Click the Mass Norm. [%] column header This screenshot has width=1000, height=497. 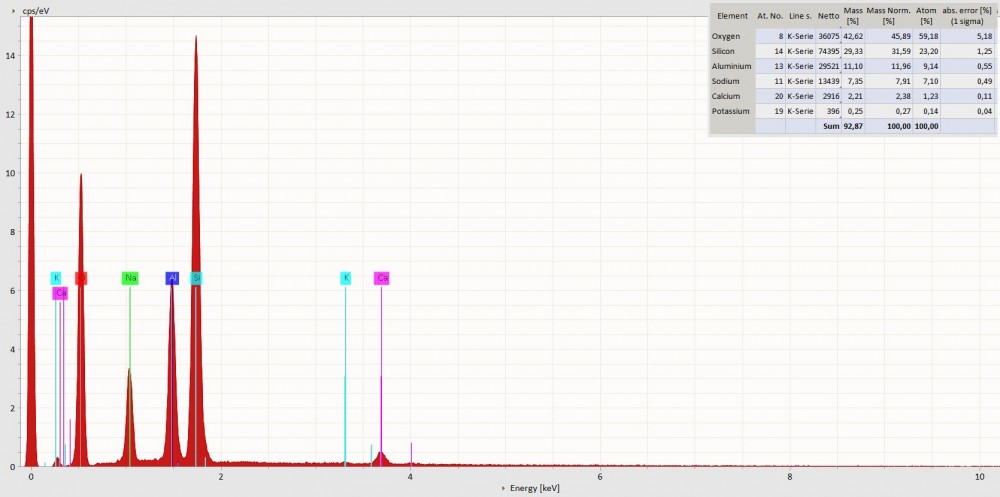click(888, 16)
